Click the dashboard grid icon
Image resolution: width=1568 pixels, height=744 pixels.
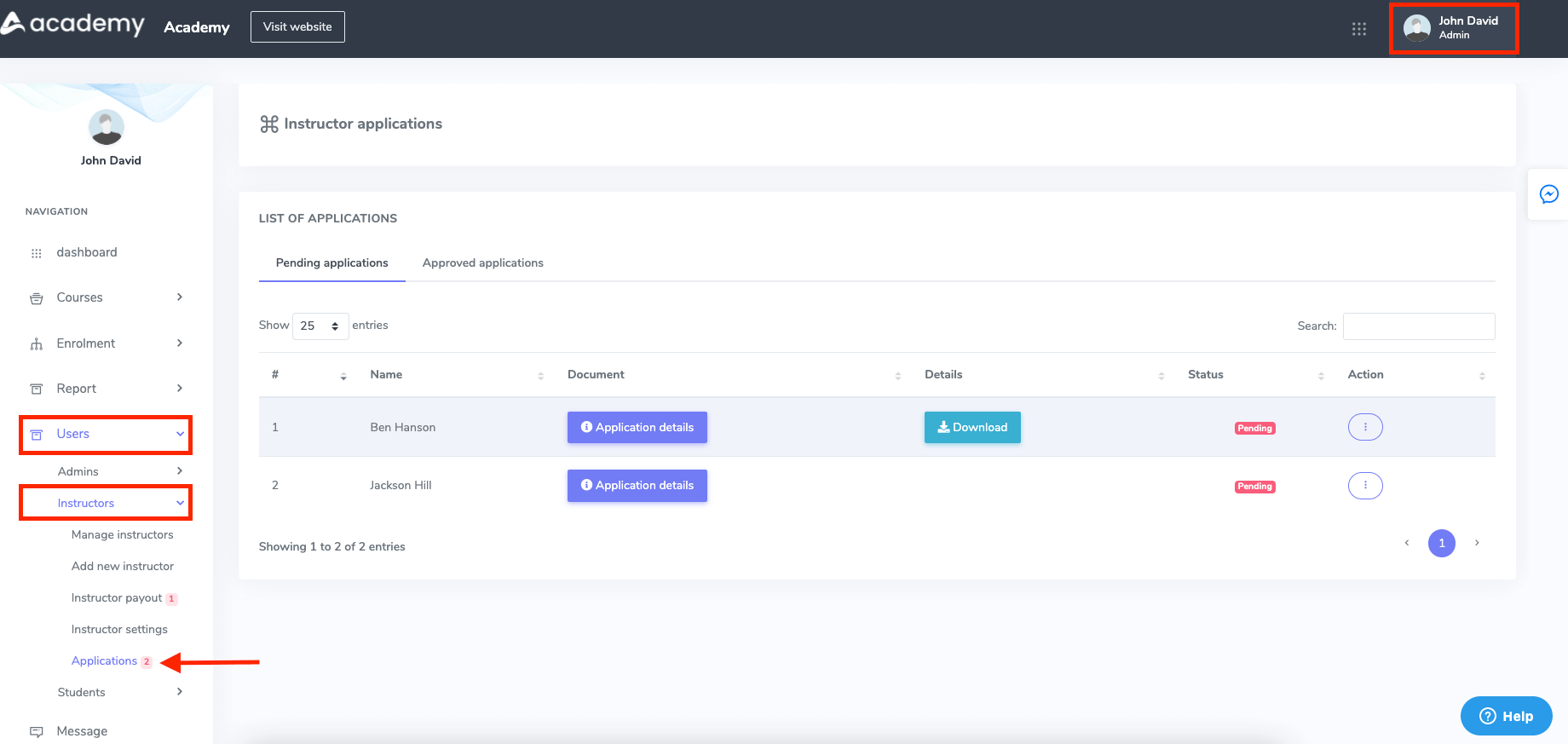click(x=37, y=253)
